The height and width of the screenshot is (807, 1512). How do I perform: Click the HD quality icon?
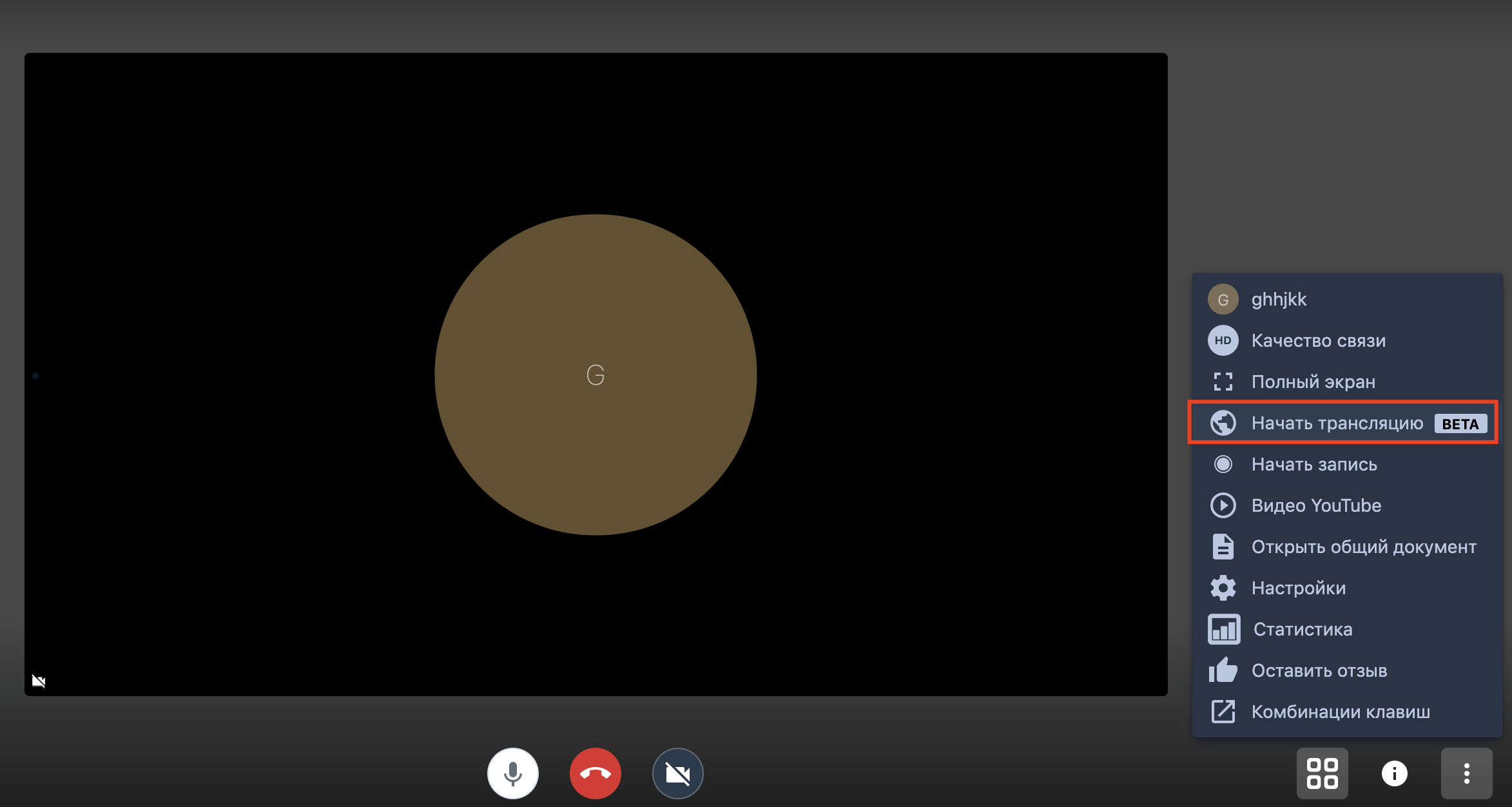(x=1223, y=340)
